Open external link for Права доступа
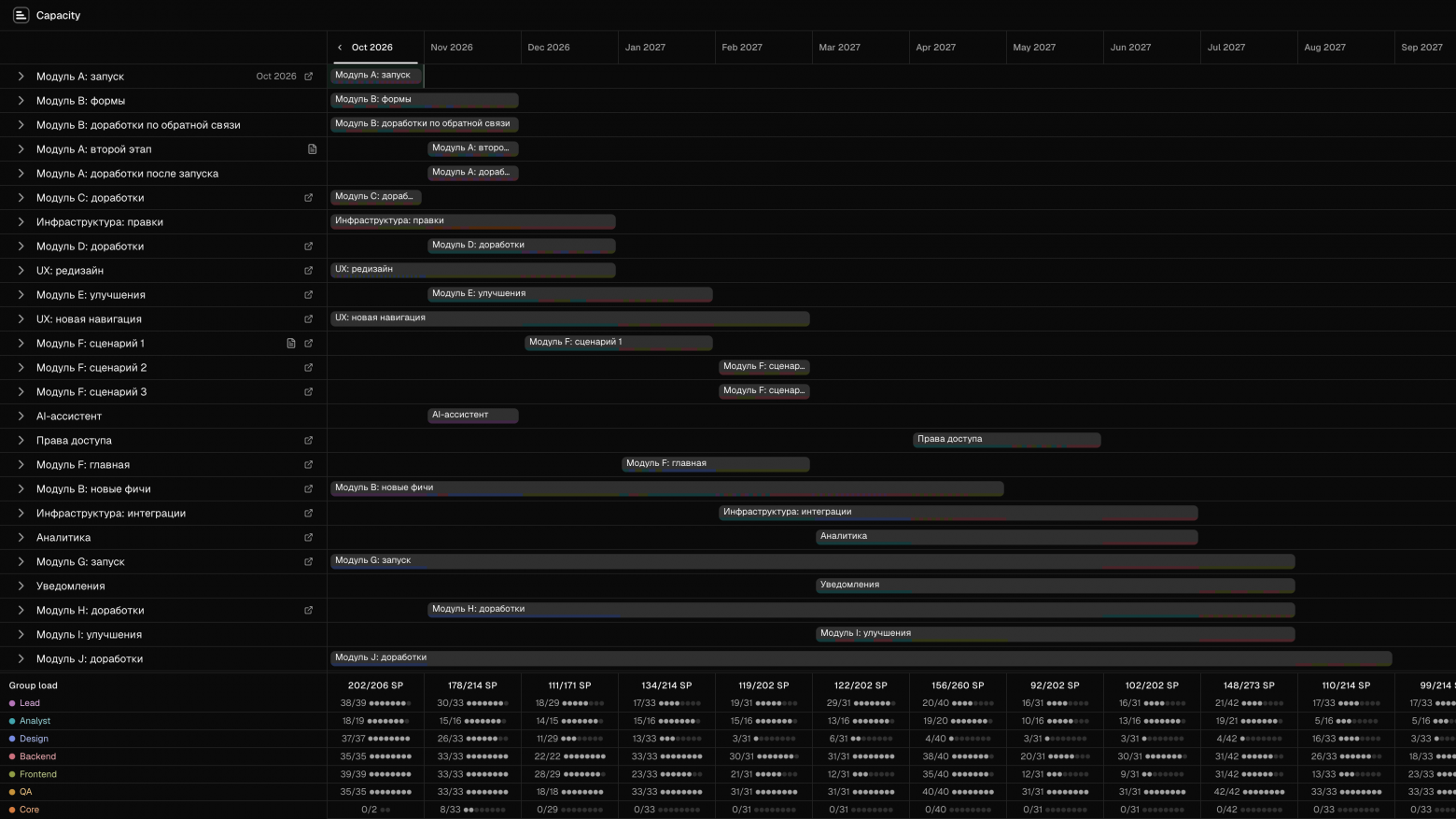1456x819 pixels. coord(309,441)
